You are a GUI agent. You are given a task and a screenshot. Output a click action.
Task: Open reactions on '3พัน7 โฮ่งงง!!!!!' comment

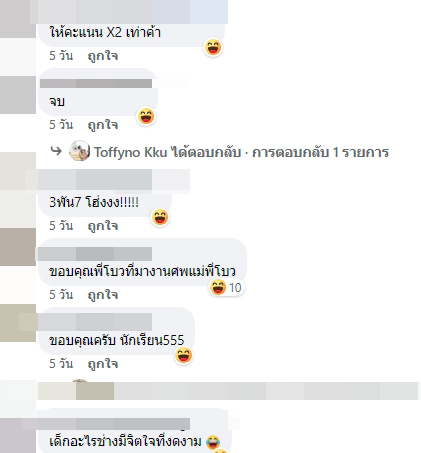pyautogui.click(x=160, y=217)
